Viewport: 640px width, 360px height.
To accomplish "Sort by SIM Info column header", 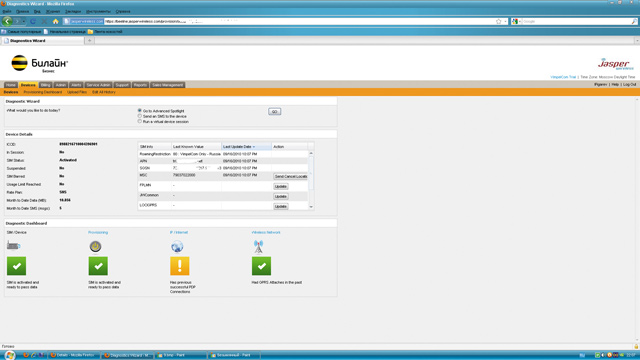I will pos(154,147).
